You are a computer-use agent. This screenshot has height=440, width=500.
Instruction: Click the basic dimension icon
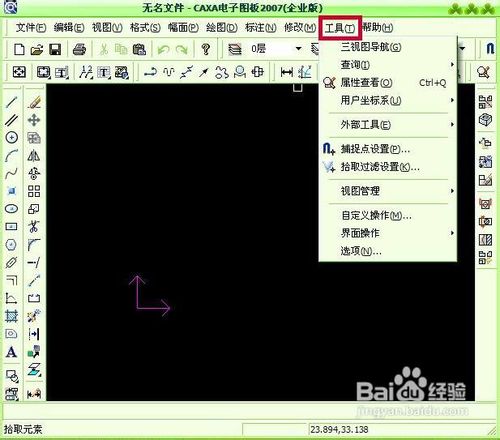(287, 72)
